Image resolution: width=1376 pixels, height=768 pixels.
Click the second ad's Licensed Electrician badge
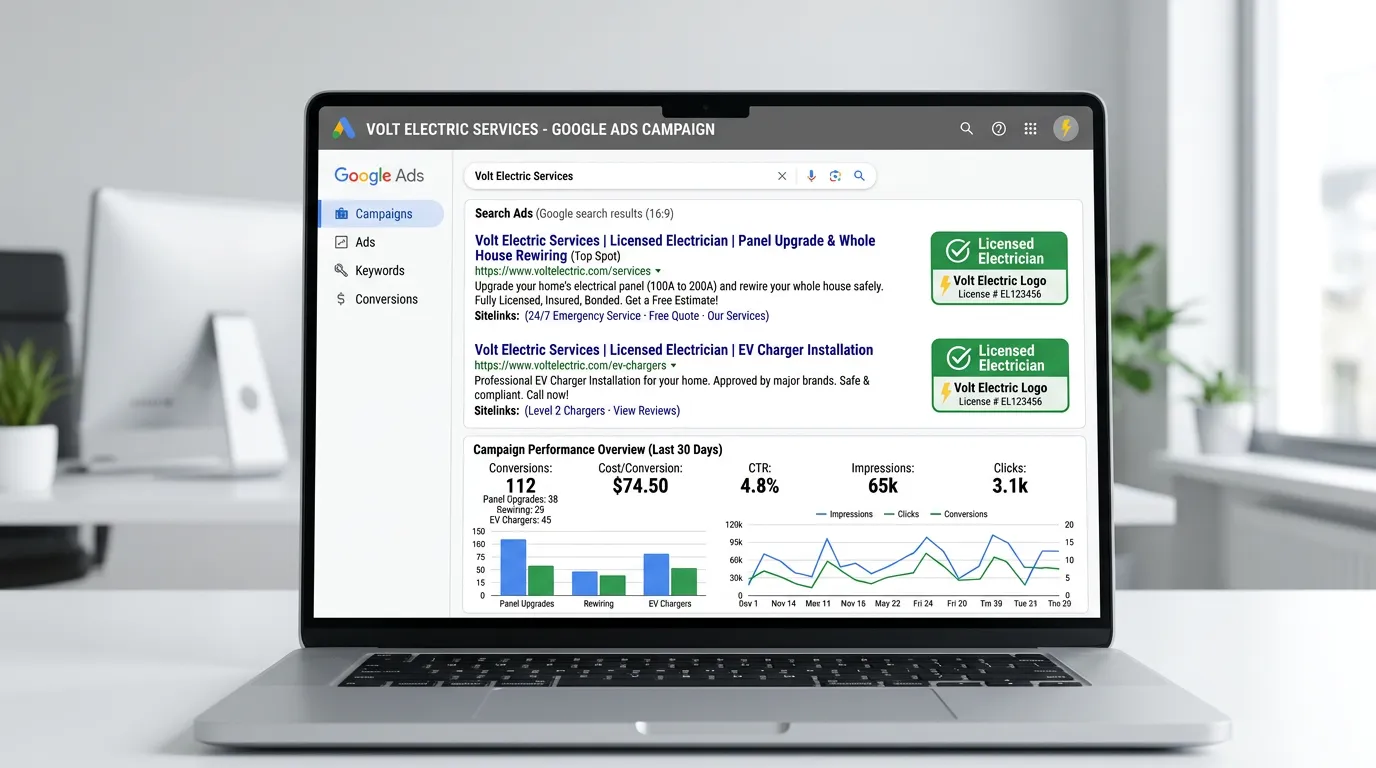tap(1000, 375)
